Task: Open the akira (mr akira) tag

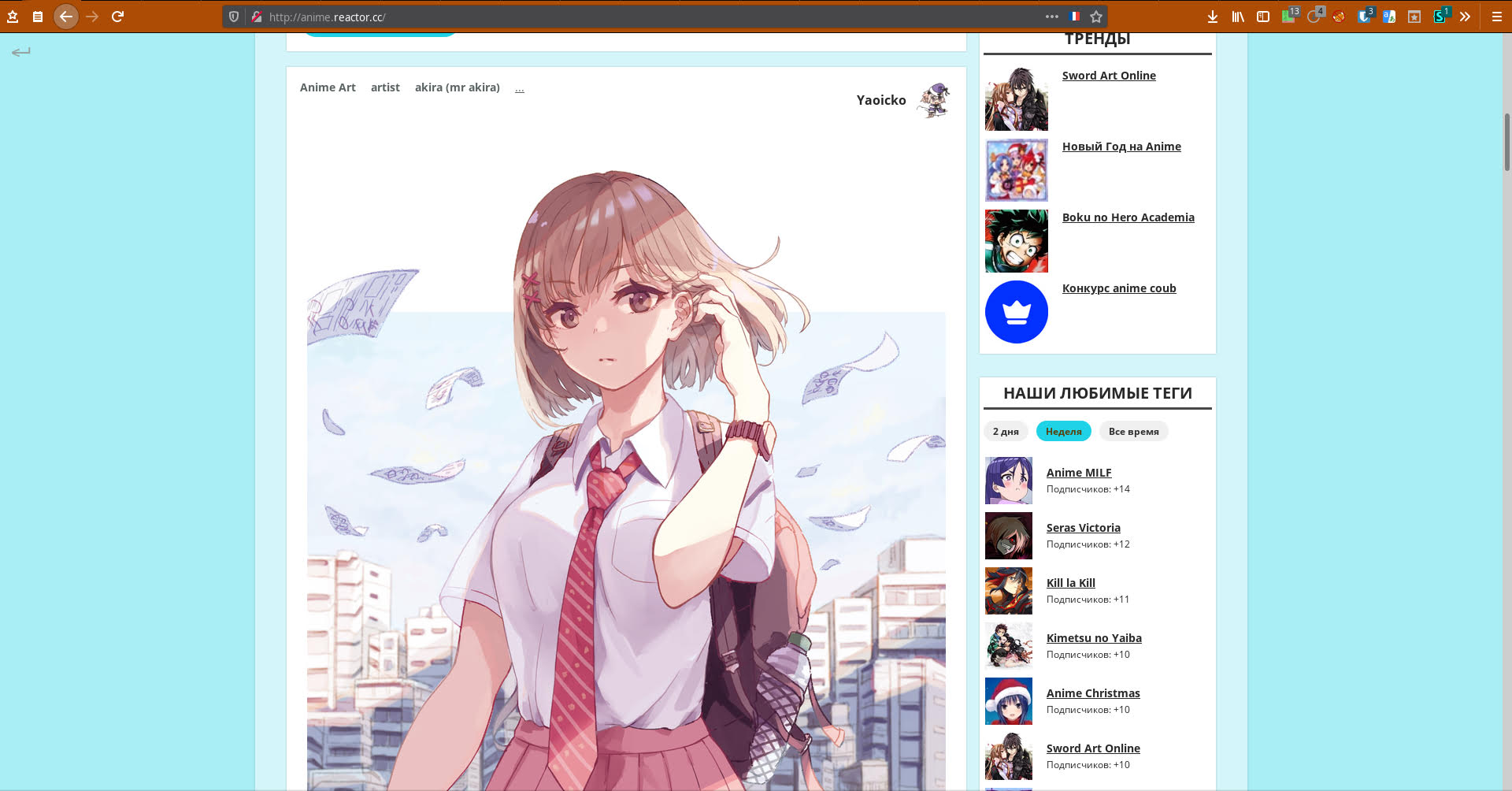Action: 458,87
